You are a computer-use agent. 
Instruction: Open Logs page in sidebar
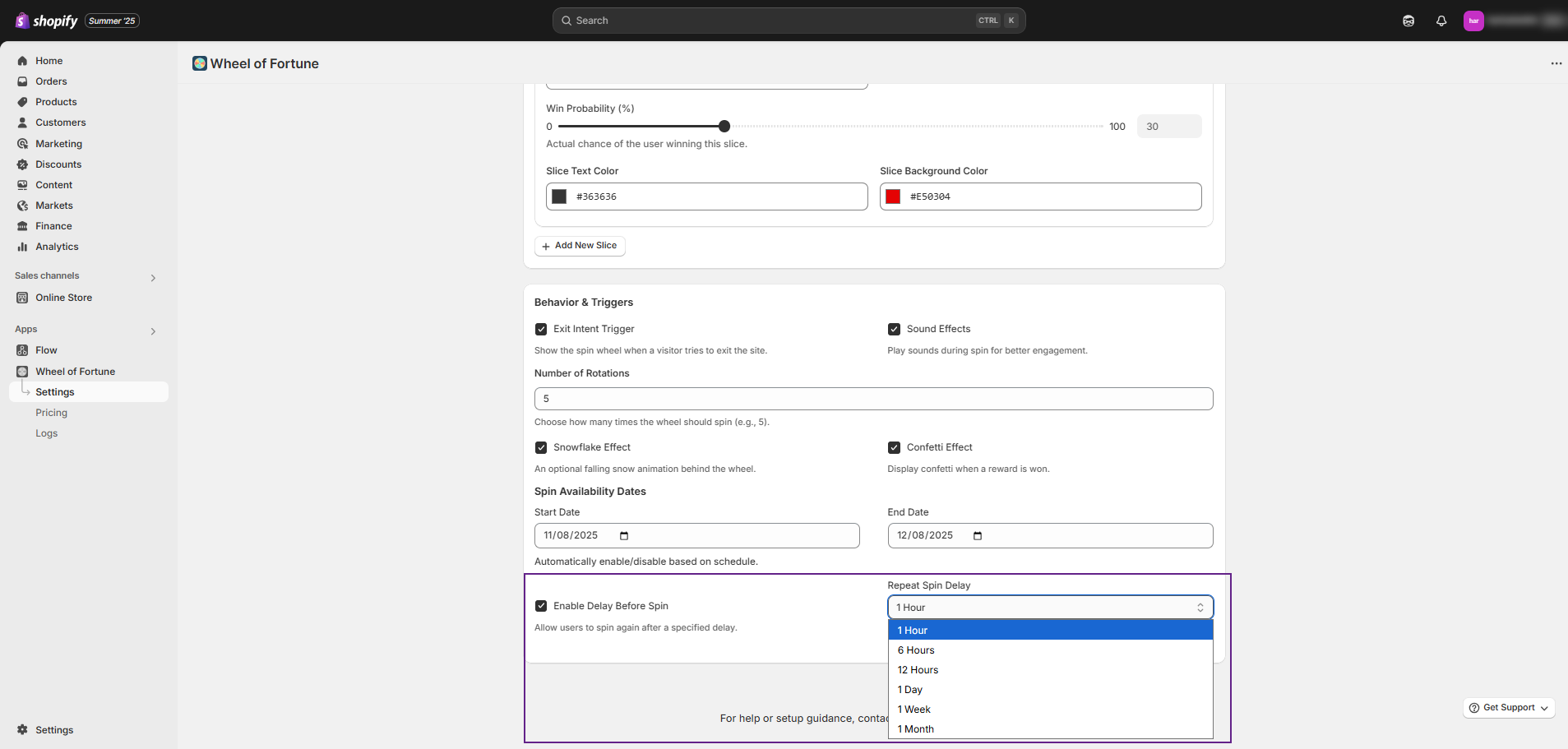coord(46,433)
